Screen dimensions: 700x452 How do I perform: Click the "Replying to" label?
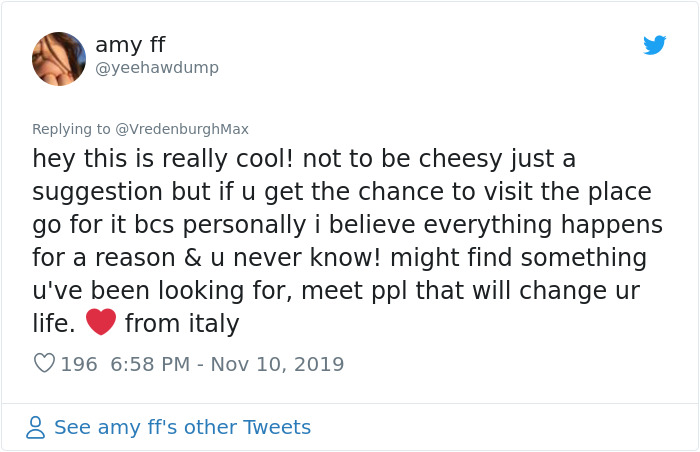coord(72,129)
